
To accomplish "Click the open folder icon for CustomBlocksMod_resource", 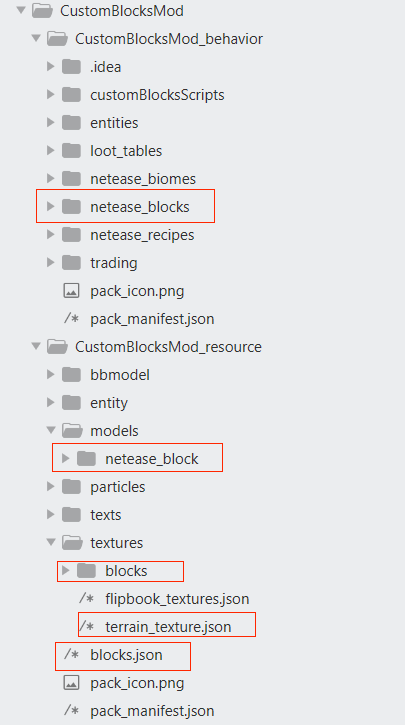I will tap(56, 346).
